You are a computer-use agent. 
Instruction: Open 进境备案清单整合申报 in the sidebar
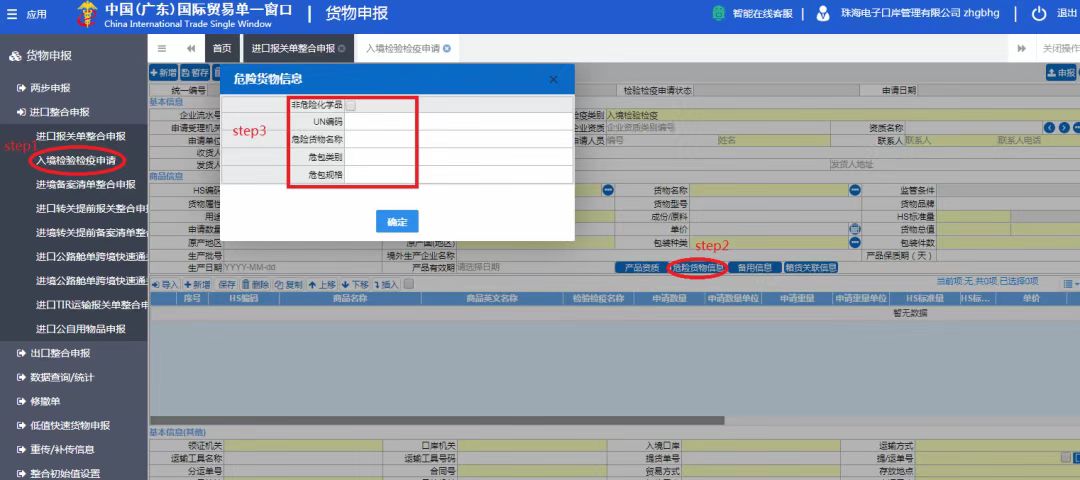pos(85,185)
